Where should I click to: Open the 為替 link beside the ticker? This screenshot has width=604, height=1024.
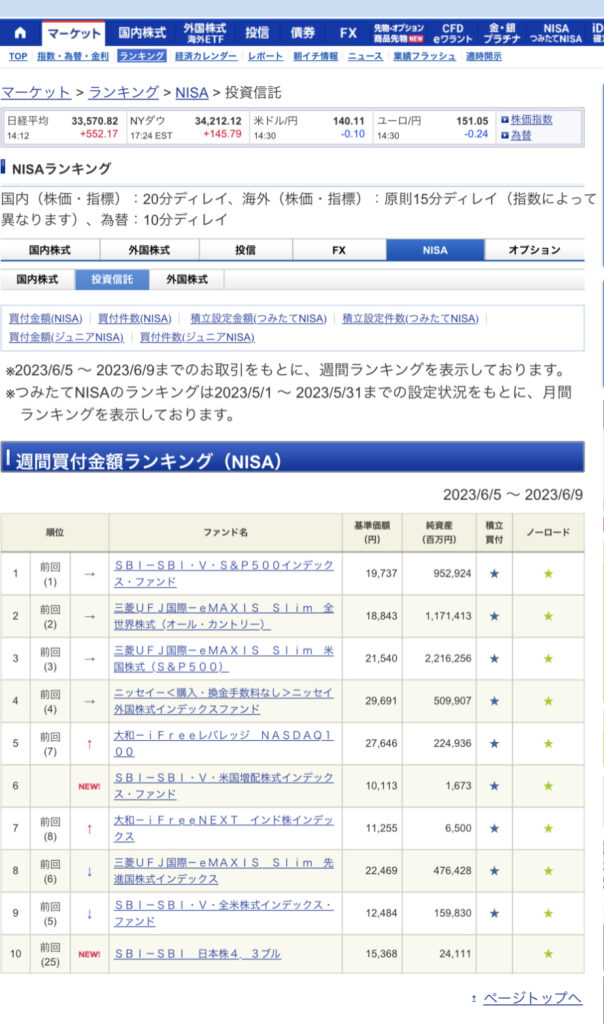click(x=520, y=135)
